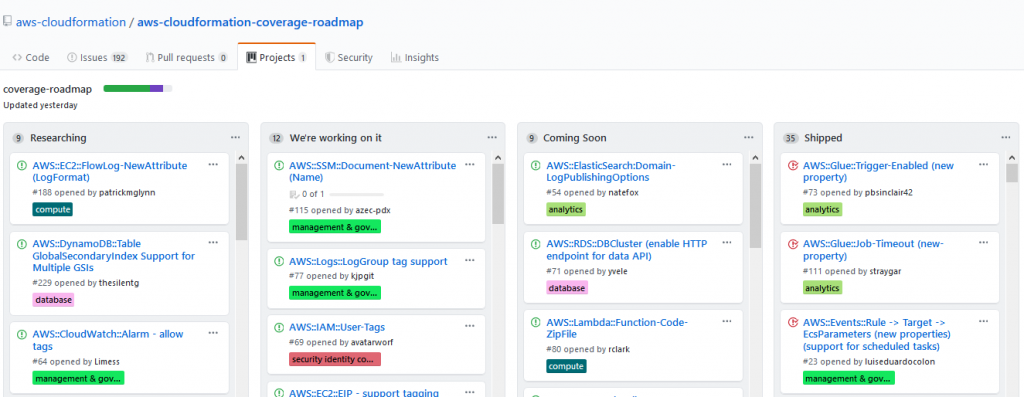Screen dimensions: 1024x397
Task: Click open-issue icon on CloudWatch Alarm card
Action: 22,334
